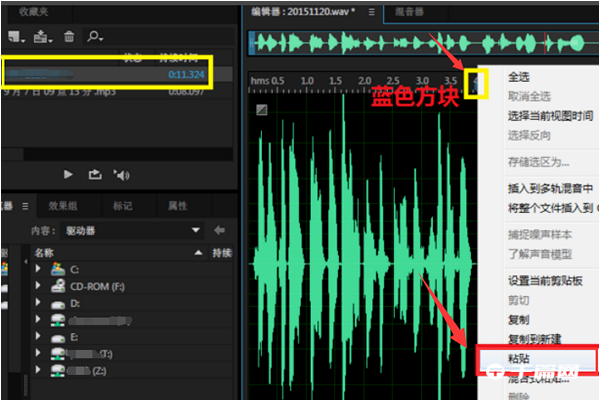600x400 pixels.
Task: Choose 复制 from context menu
Action: click(x=518, y=320)
